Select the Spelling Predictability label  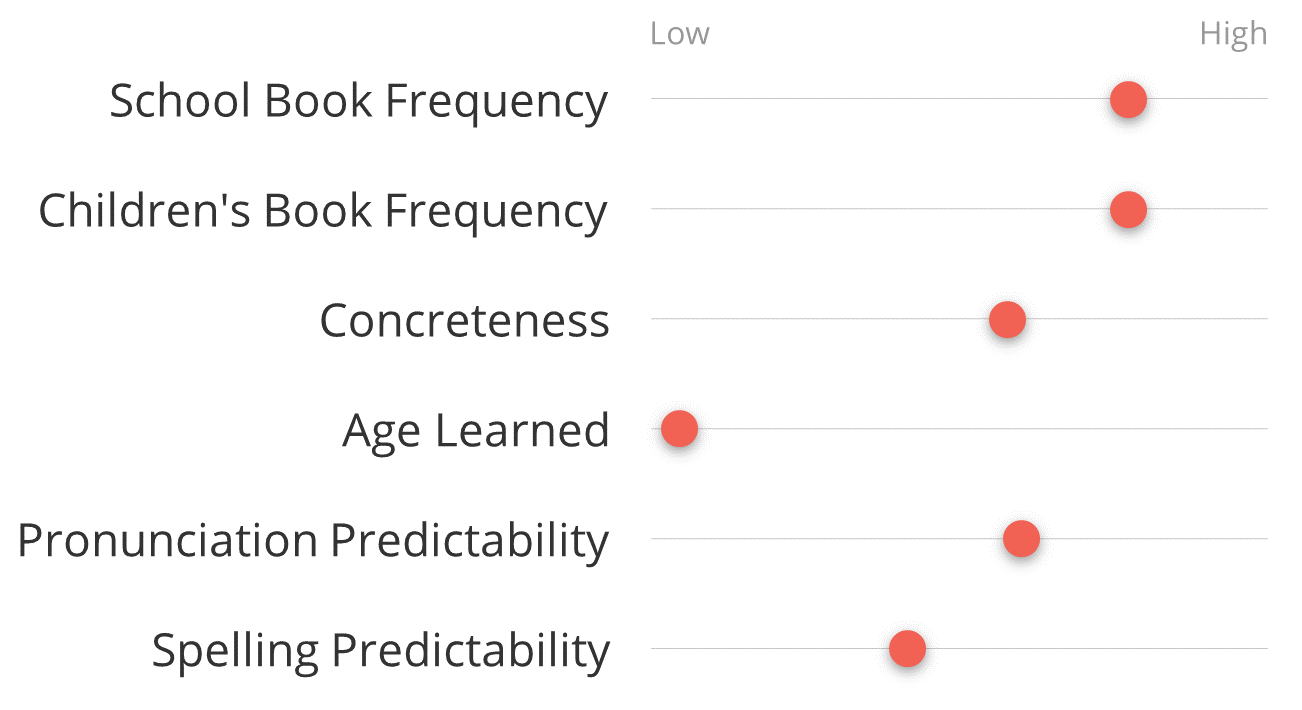(380, 651)
